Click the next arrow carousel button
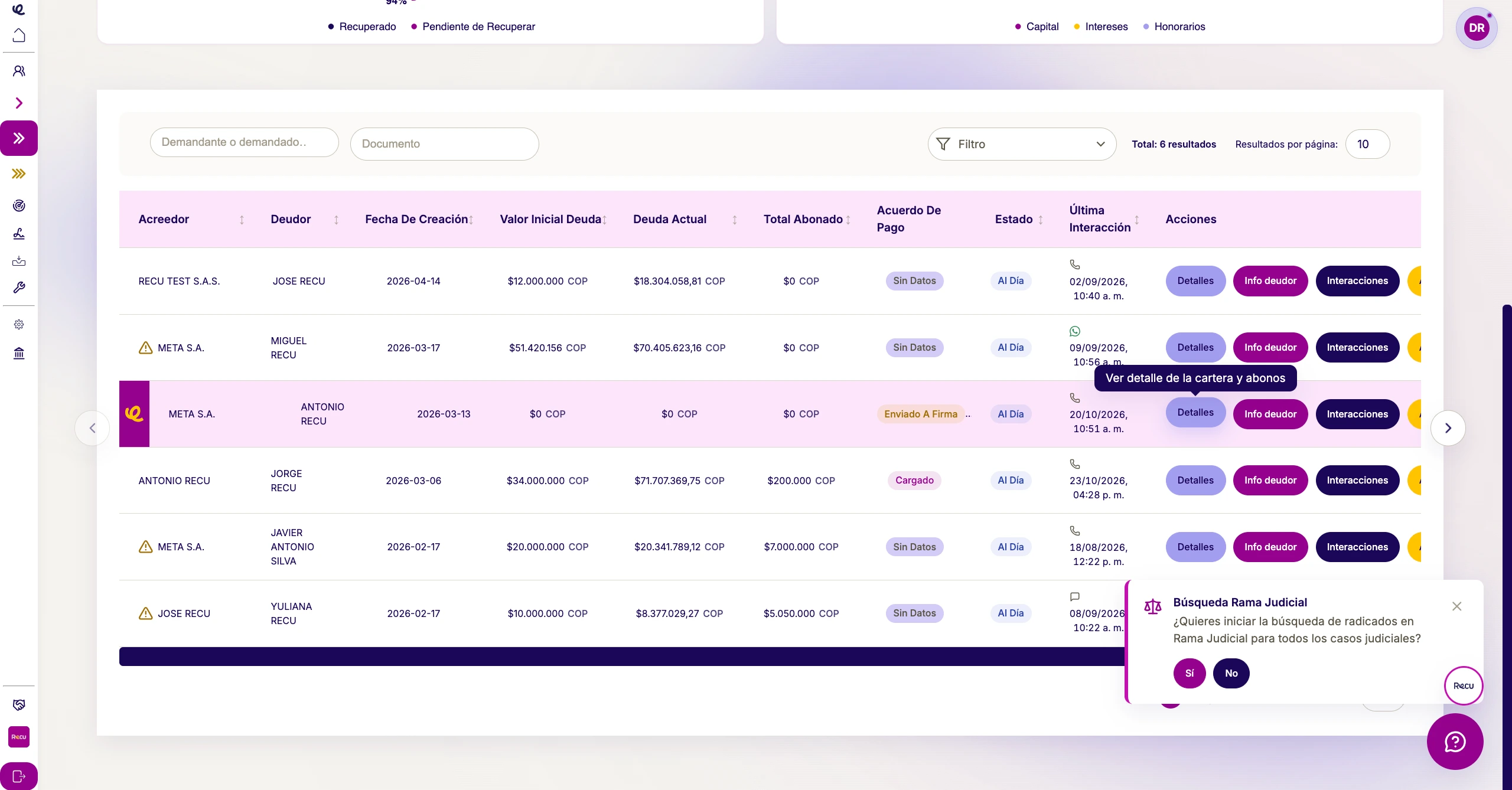 [1448, 428]
